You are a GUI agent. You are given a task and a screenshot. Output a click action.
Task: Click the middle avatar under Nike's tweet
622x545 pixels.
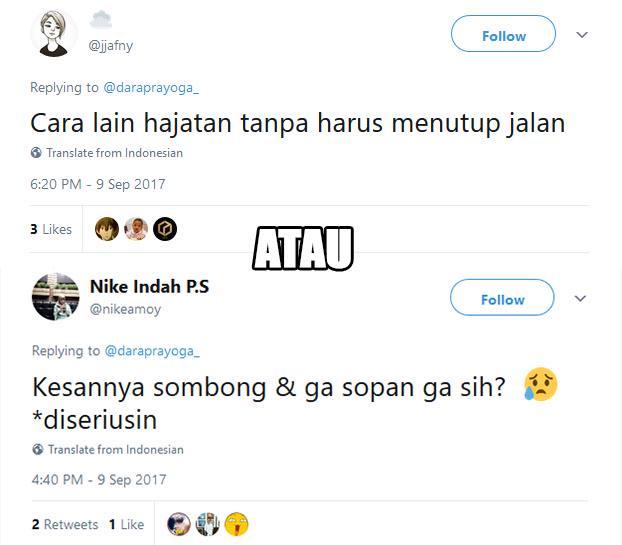pos(207,524)
